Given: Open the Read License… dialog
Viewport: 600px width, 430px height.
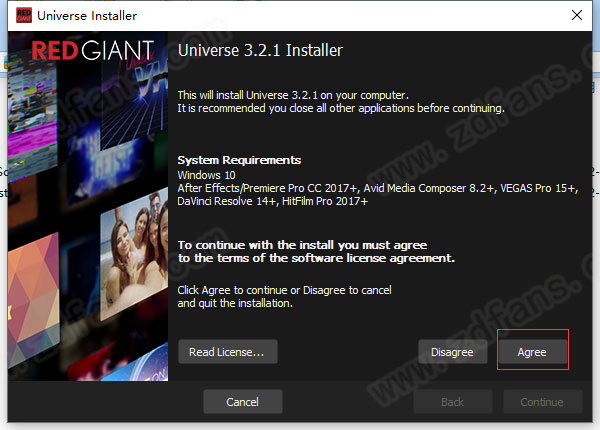Looking at the screenshot, I should pyautogui.click(x=228, y=352).
